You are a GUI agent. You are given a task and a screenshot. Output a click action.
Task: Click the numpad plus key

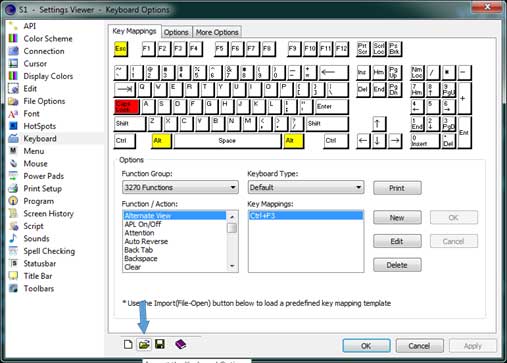pos(464,99)
